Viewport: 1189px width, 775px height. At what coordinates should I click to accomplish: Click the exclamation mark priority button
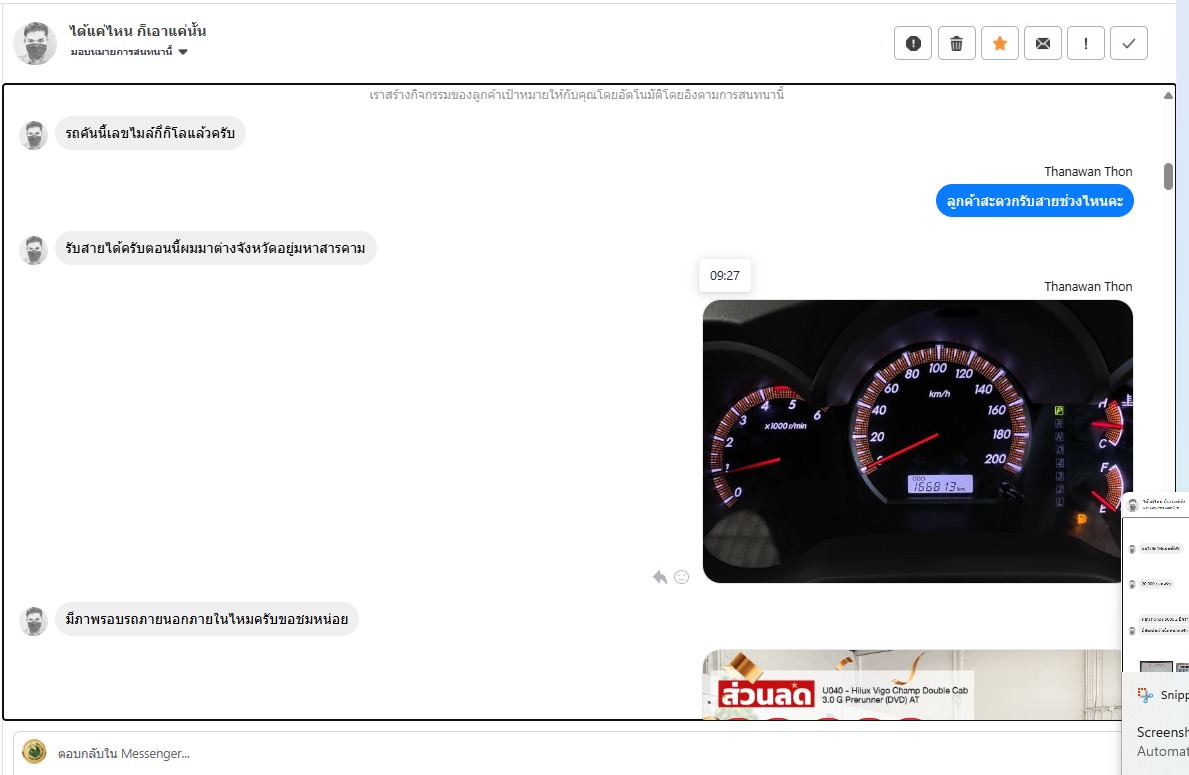[1085, 43]
